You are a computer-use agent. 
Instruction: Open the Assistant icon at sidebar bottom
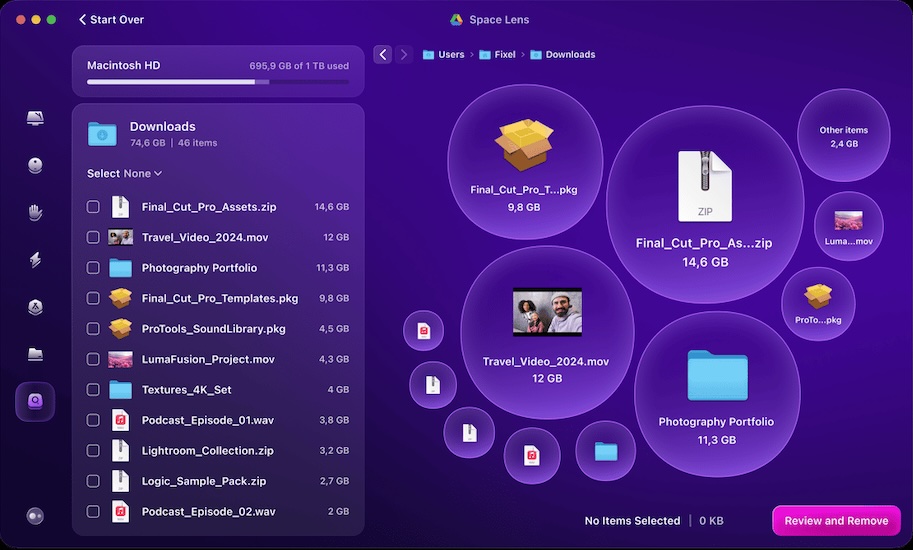pyautogui.click(x=35, y=516)
